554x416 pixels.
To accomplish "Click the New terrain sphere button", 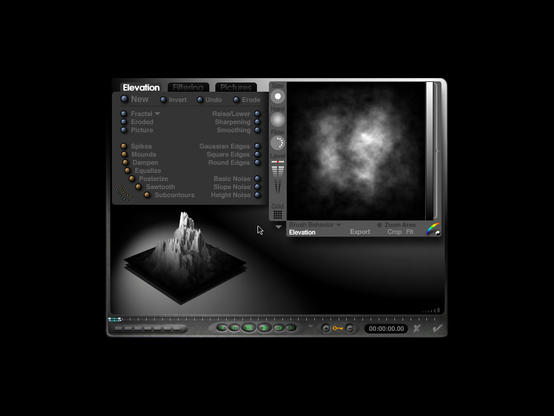I will pos(124,99).
